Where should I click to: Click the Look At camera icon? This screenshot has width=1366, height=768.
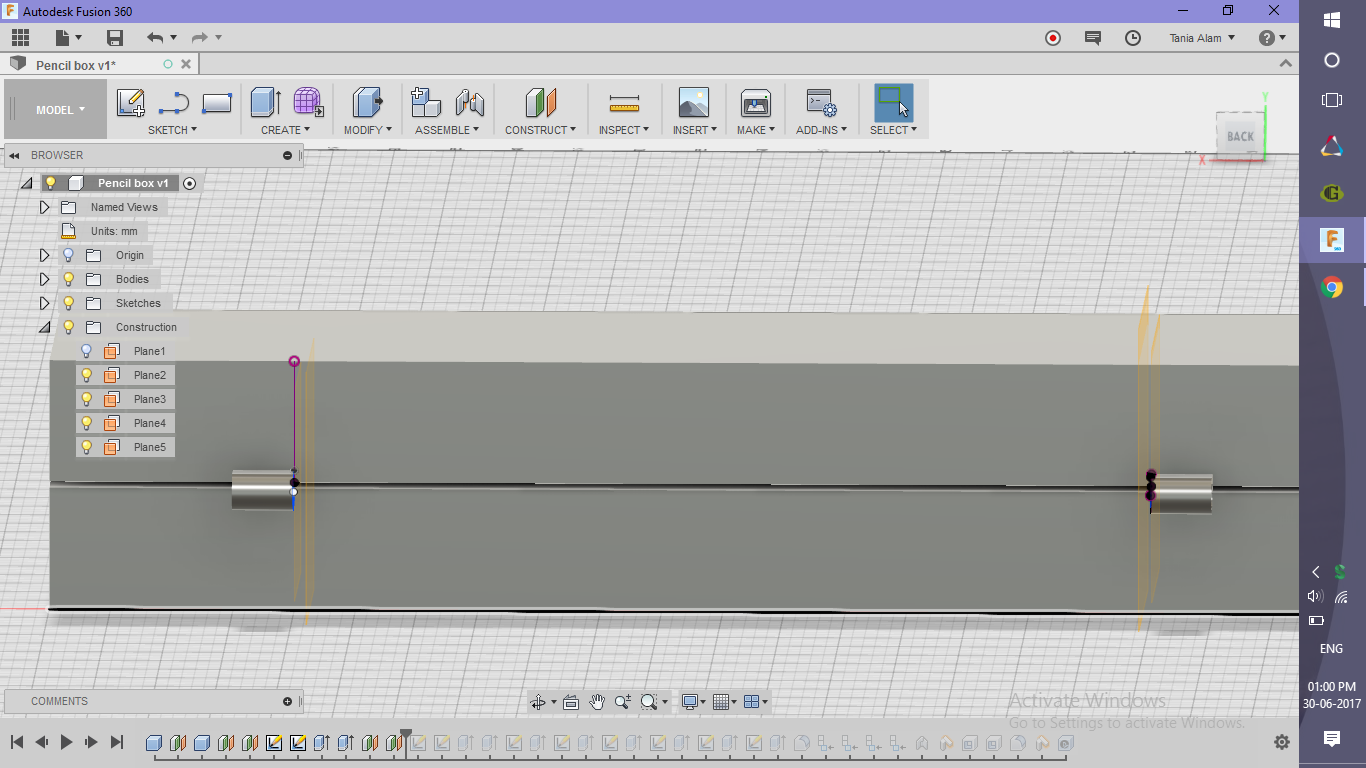[x=571, y=702]
